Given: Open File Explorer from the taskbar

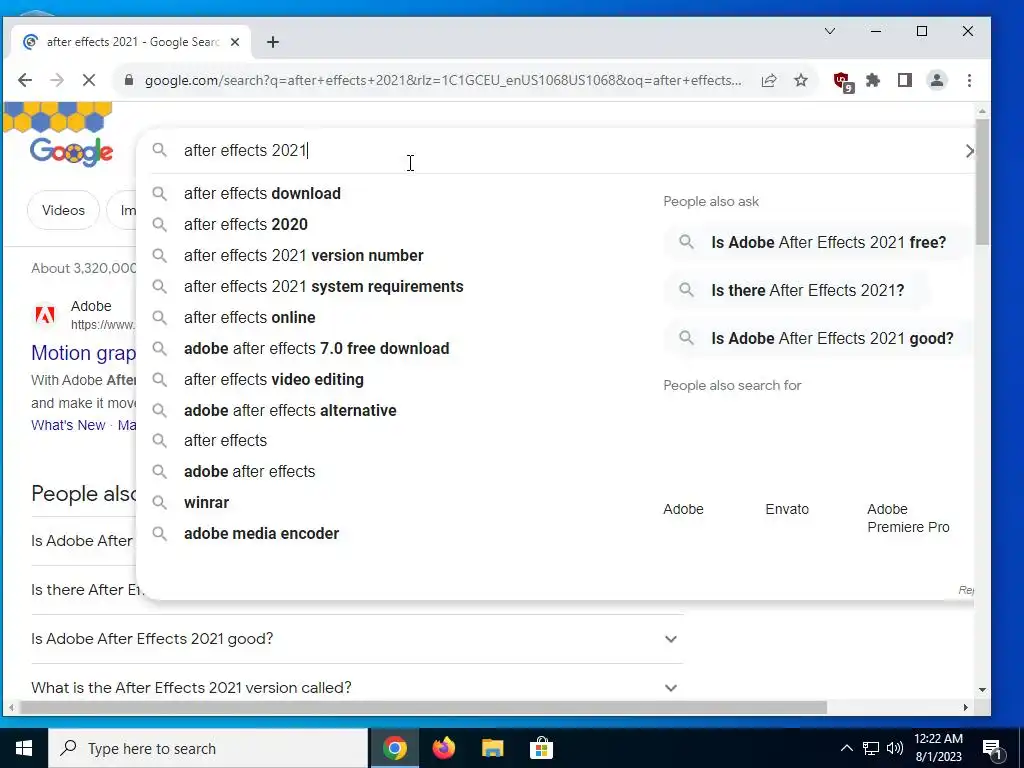Looking at the screenshot, I should pyautogui.click(x=492, y=748).
